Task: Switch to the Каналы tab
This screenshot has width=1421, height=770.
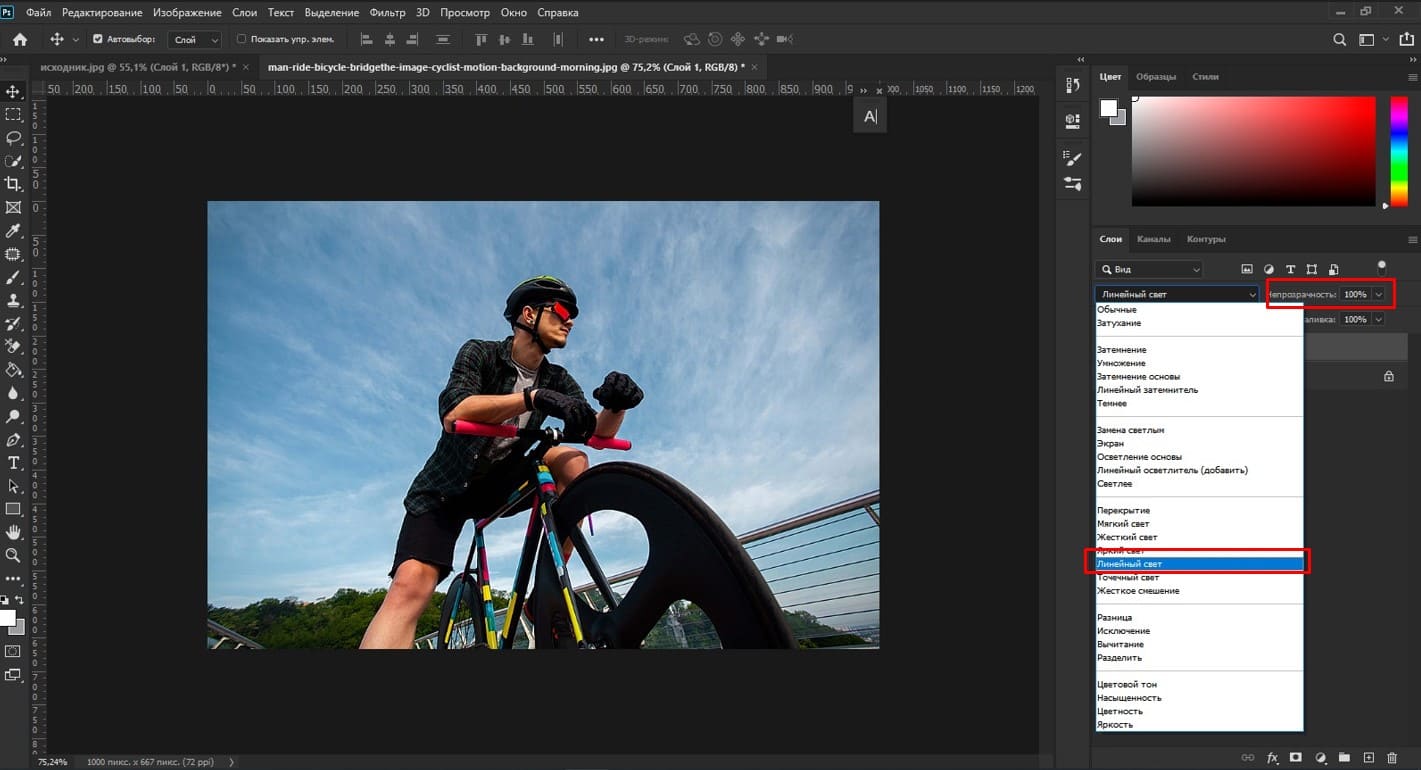Action: 1153,239
